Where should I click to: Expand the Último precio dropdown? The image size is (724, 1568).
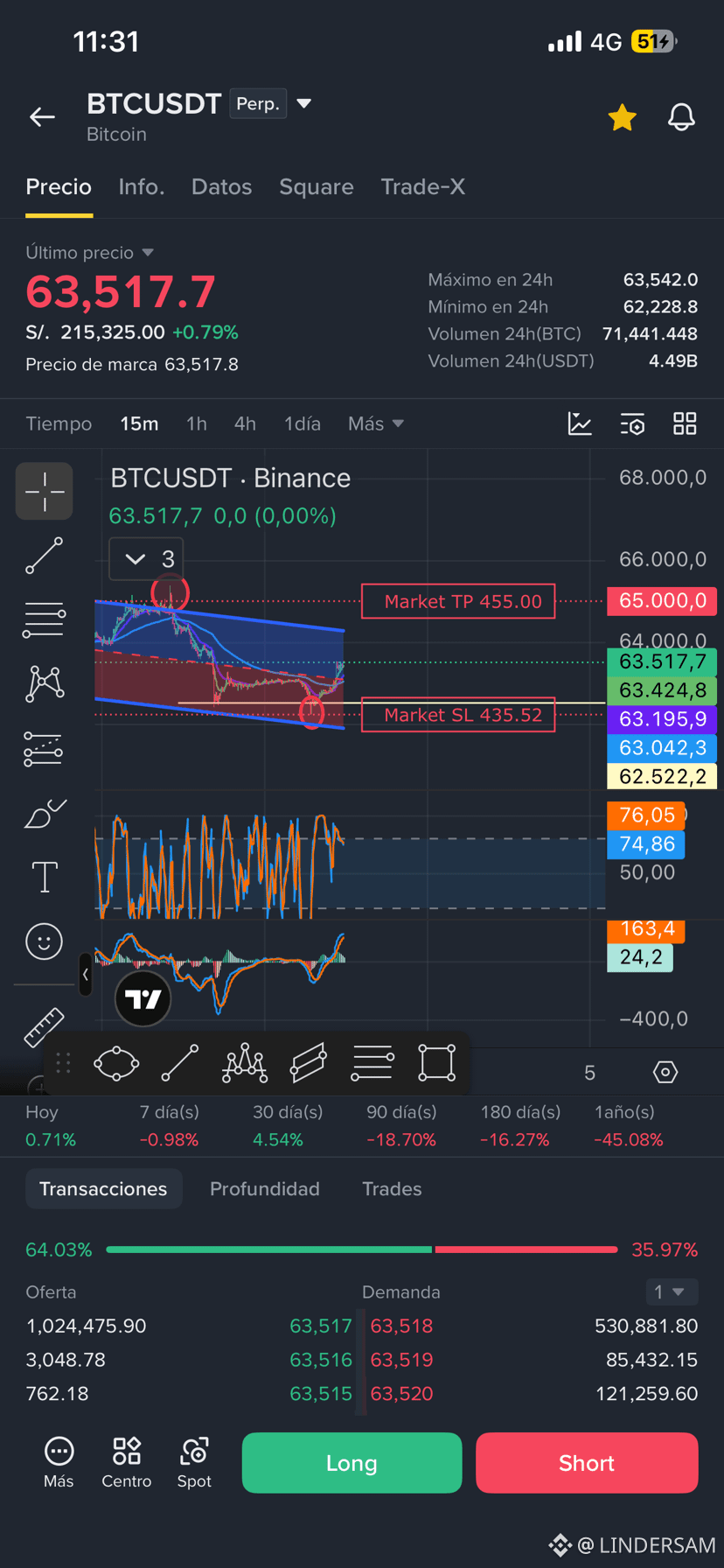coord(89,252)
